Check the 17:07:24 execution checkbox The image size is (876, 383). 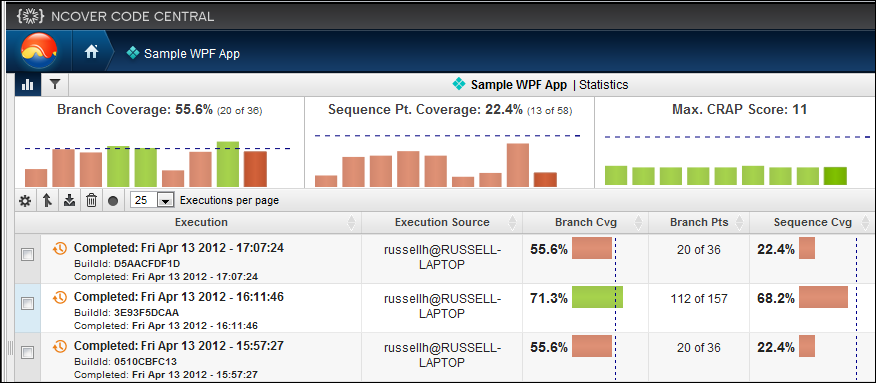pos(27,255)
